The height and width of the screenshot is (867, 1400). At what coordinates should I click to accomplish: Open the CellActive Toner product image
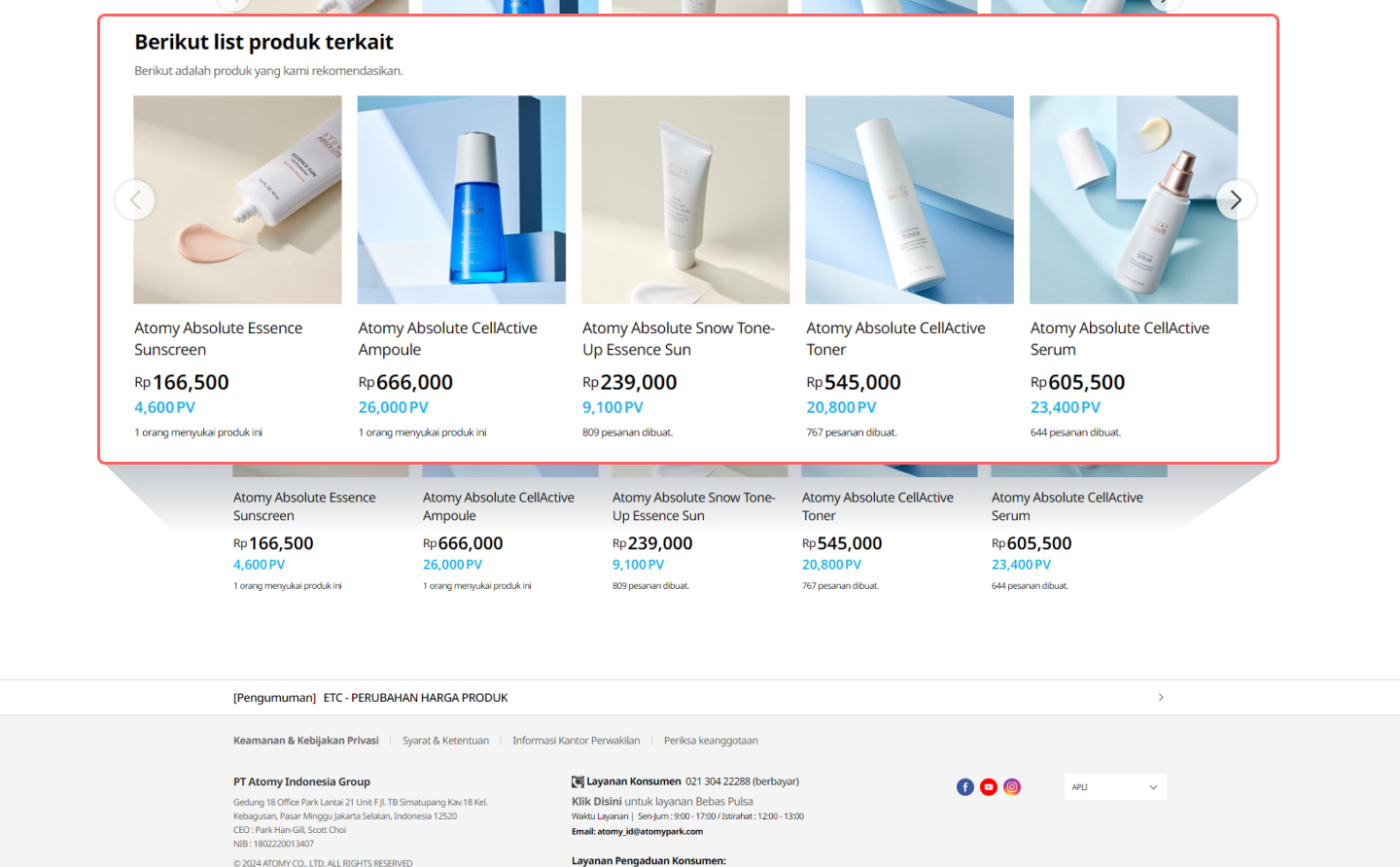coord(910,199)
